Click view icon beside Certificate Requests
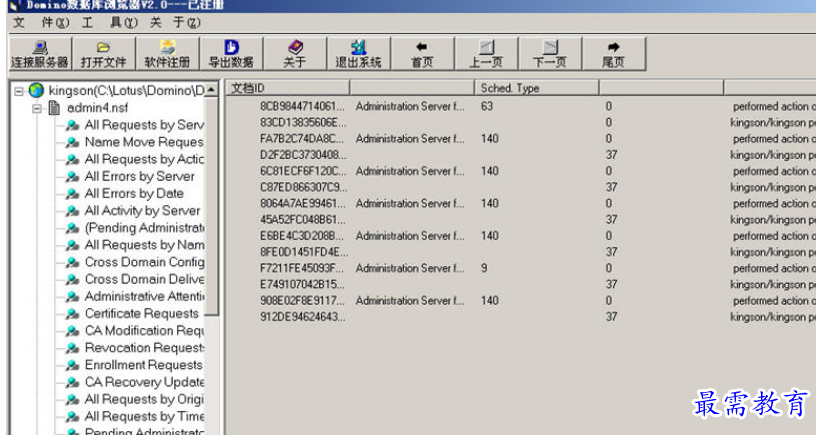Image resolution: width=816 pixels, height=435 pixels. click(x=72, y=314)
